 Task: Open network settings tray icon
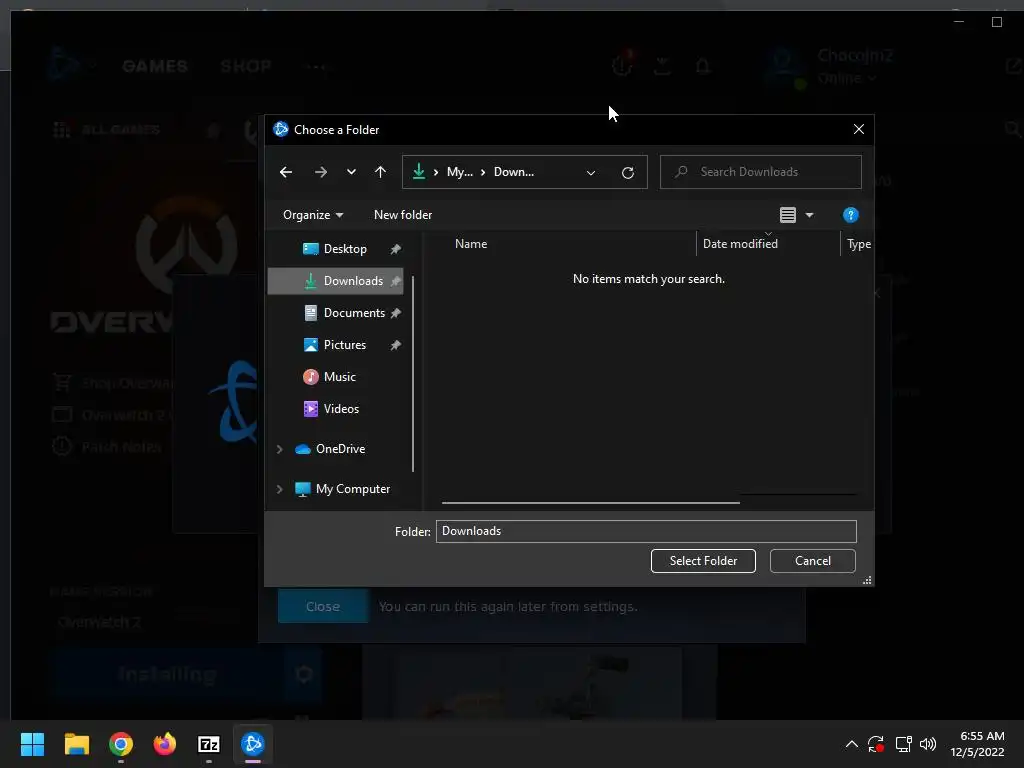pyautogui.click(x=903, y=744)
